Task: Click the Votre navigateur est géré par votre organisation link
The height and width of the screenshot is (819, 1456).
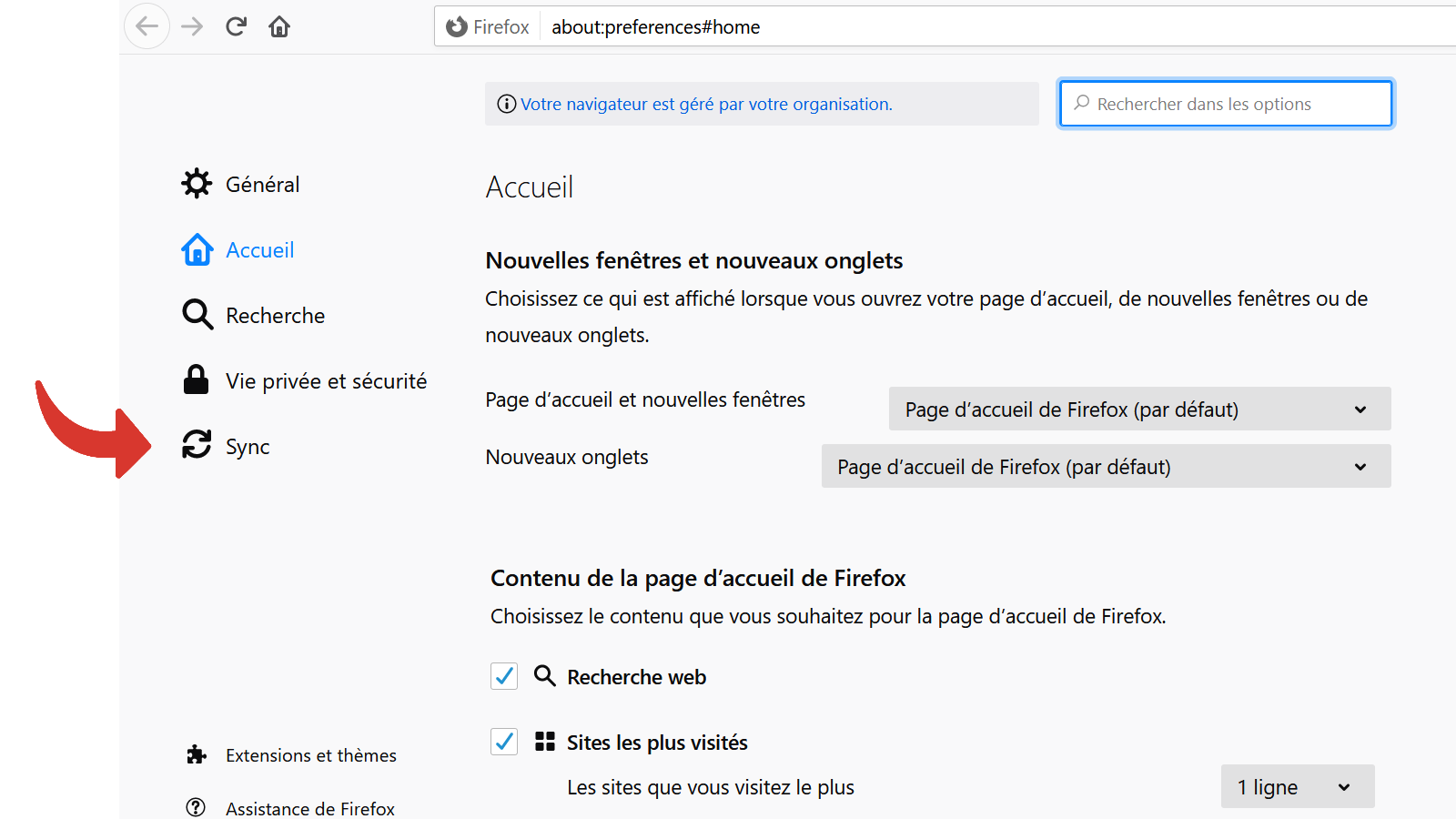Action: 706,104
